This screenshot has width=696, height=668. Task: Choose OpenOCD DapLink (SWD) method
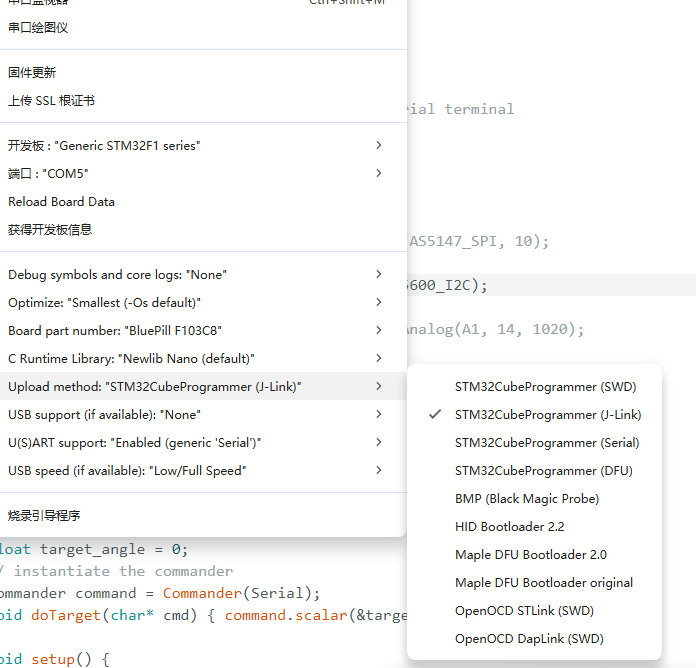pos(534,638)
